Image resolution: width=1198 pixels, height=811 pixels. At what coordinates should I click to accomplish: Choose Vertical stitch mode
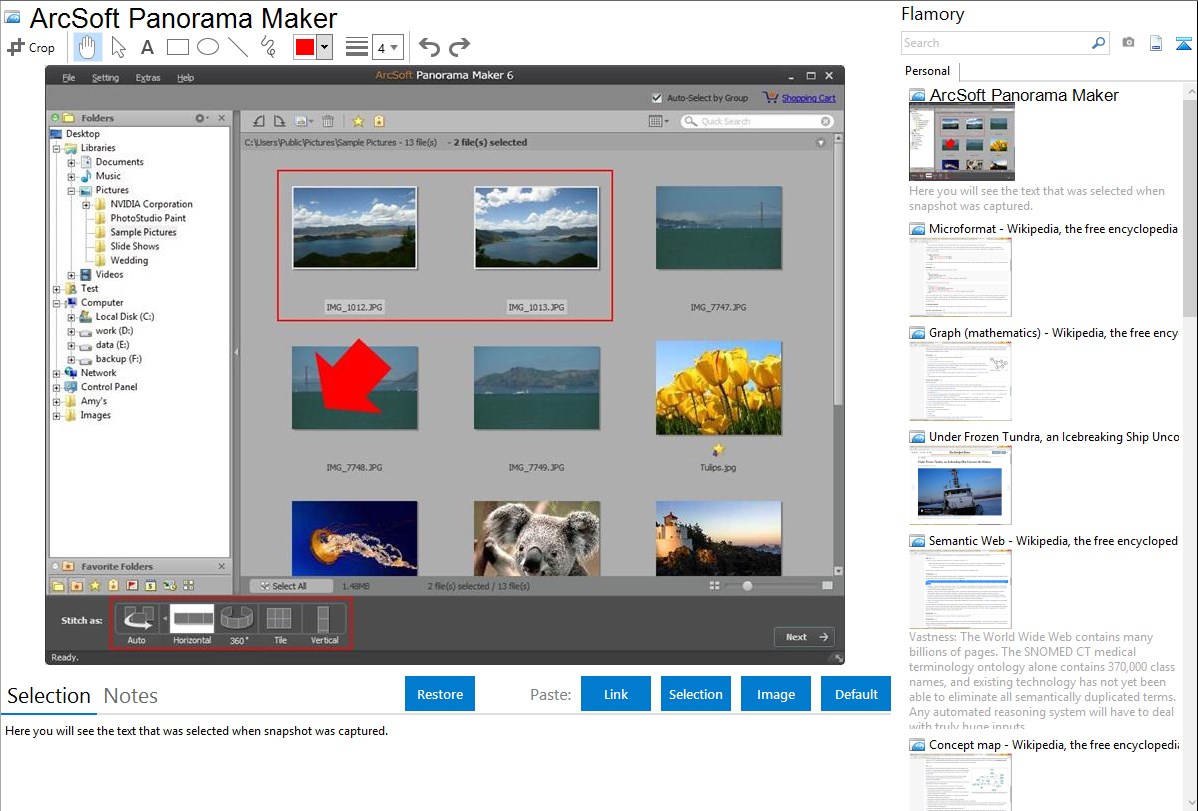tap(324, 624)
